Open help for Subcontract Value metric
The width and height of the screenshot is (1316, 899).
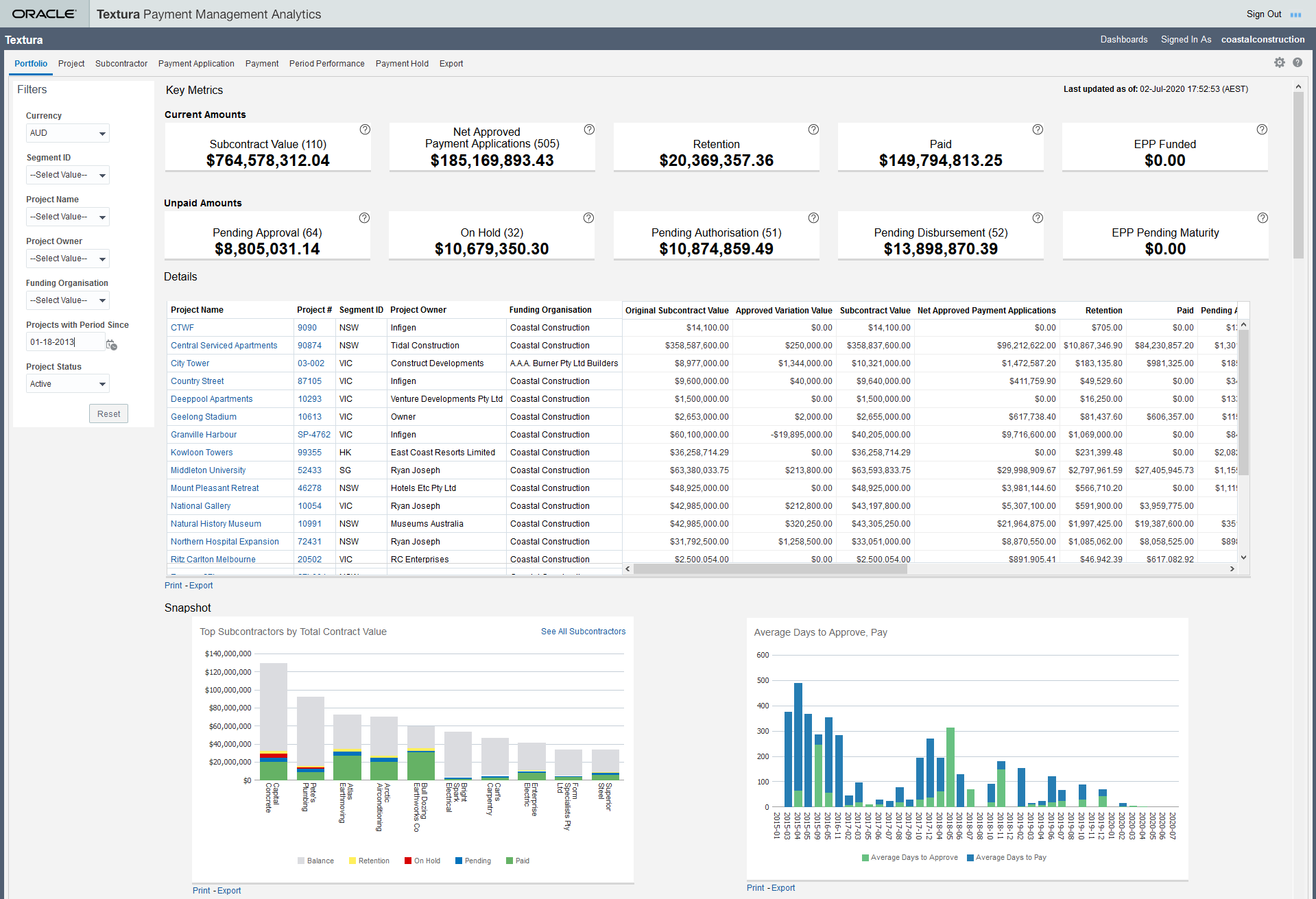click(x=365, y=129)
